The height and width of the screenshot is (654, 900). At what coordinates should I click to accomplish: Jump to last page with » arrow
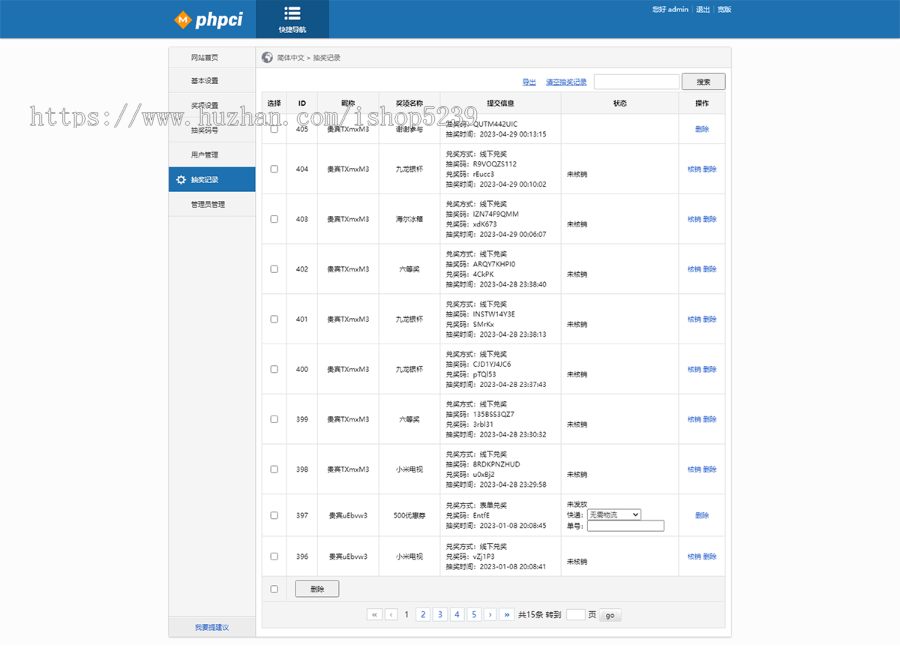(507, 614)
